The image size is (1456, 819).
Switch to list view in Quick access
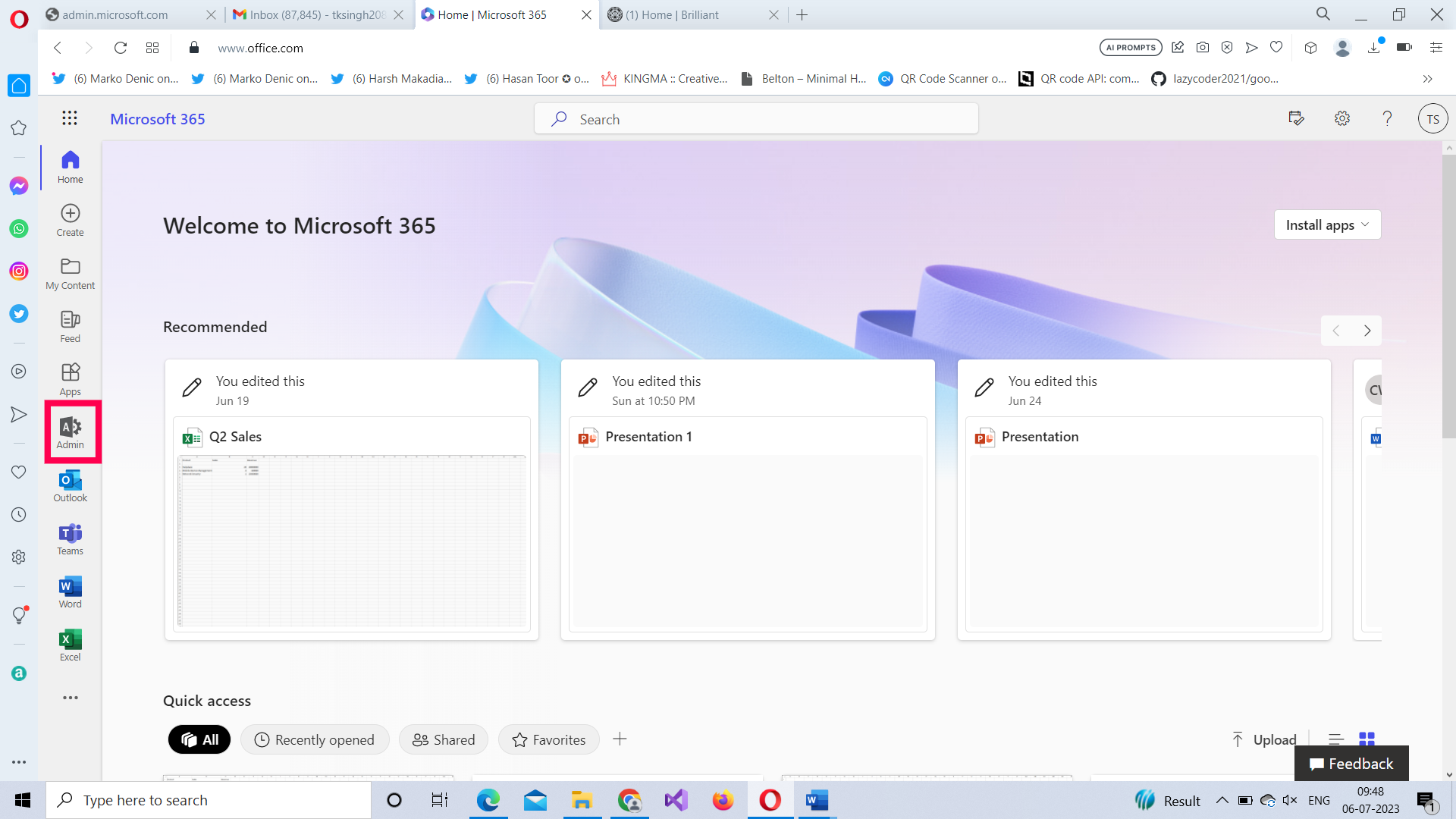click(1335, 739)
